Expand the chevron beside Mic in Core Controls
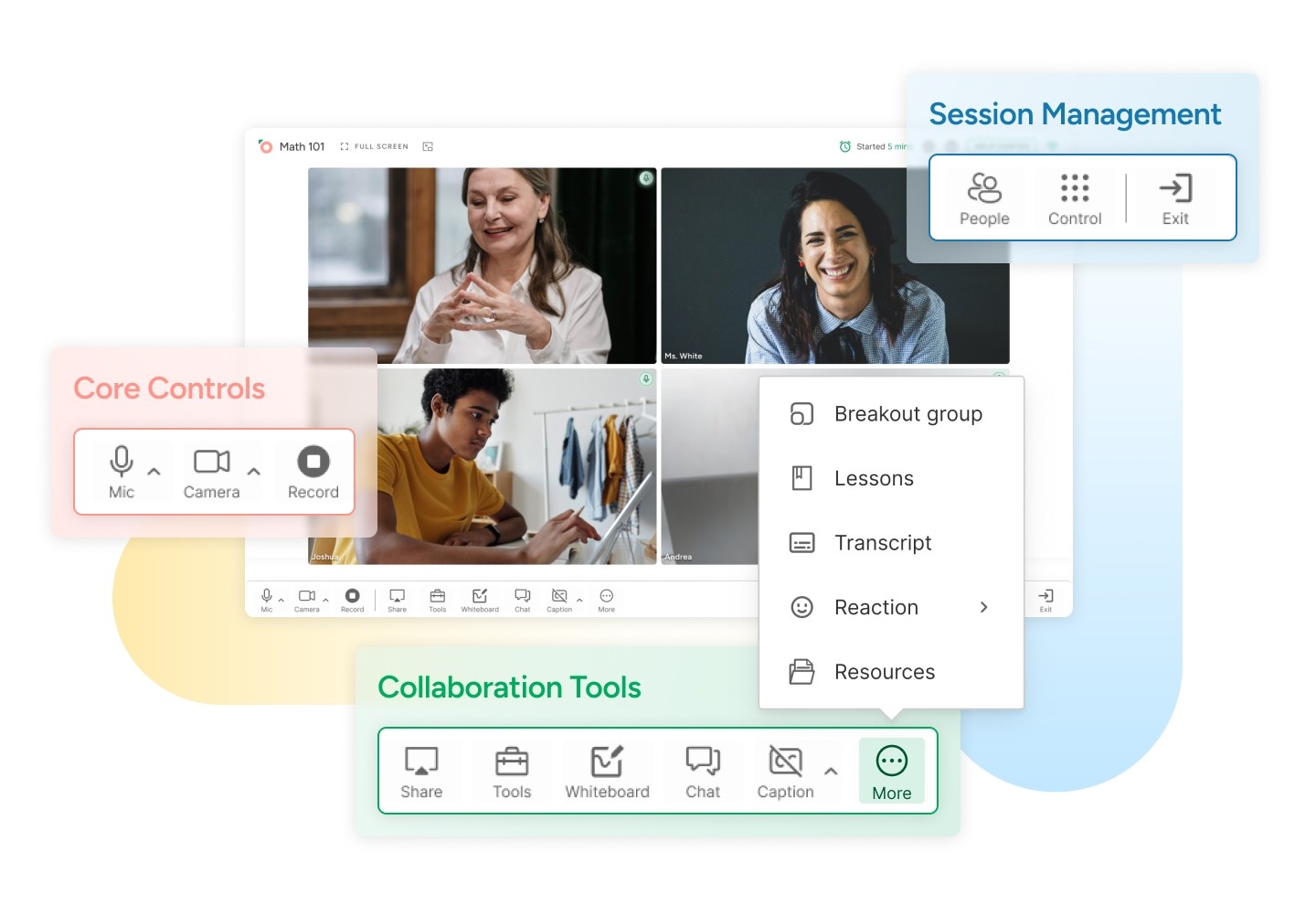The image size is (1316, 916). click(154, 472)
